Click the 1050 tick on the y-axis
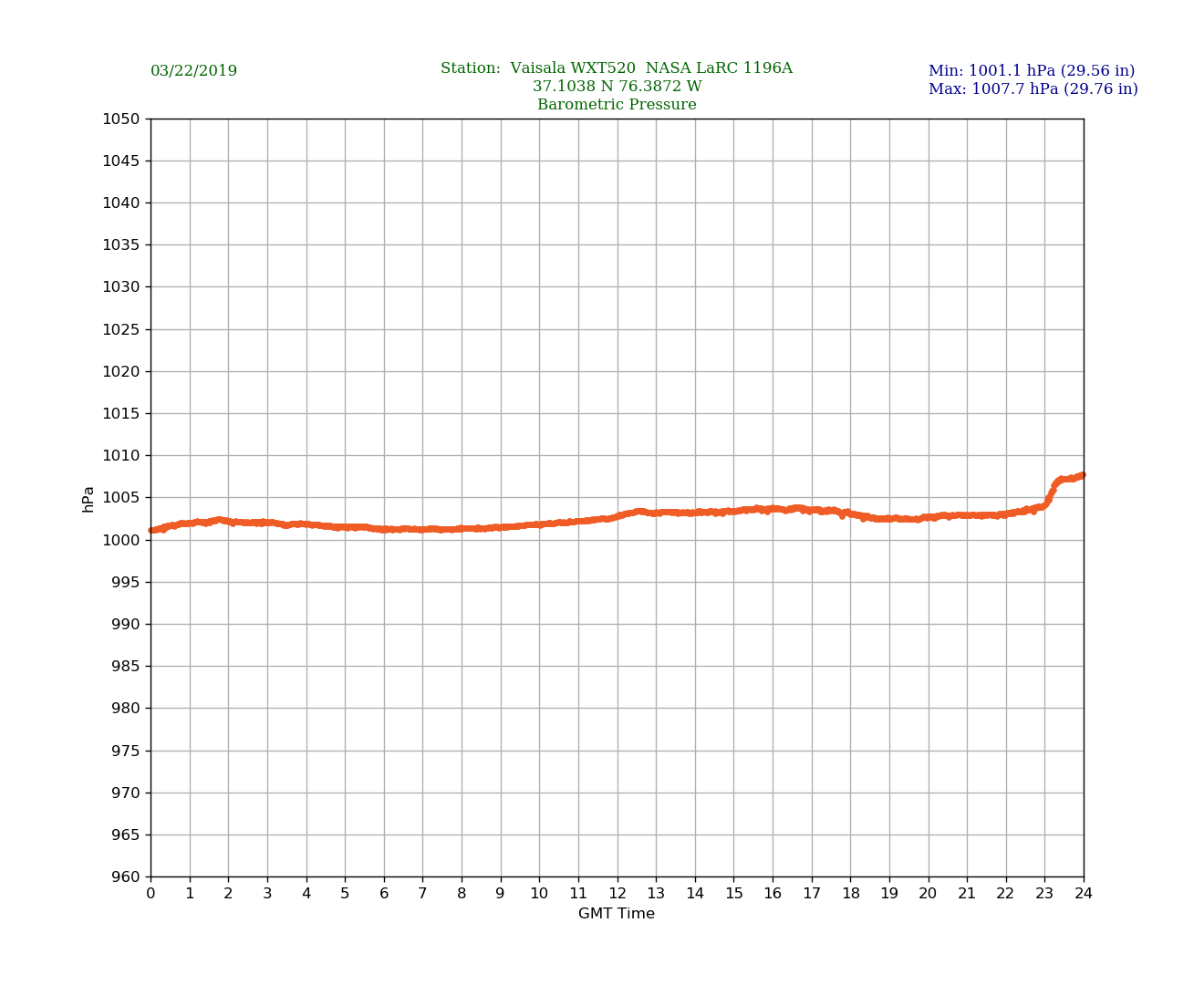1204x985 pixels. click(120, 119)
